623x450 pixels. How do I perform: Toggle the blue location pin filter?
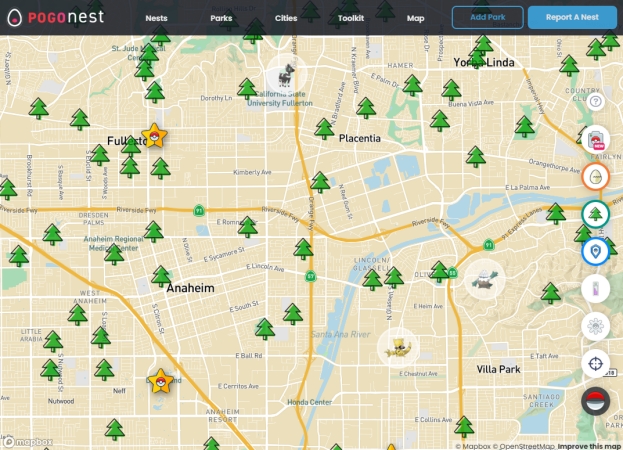(x=595, y=251)
